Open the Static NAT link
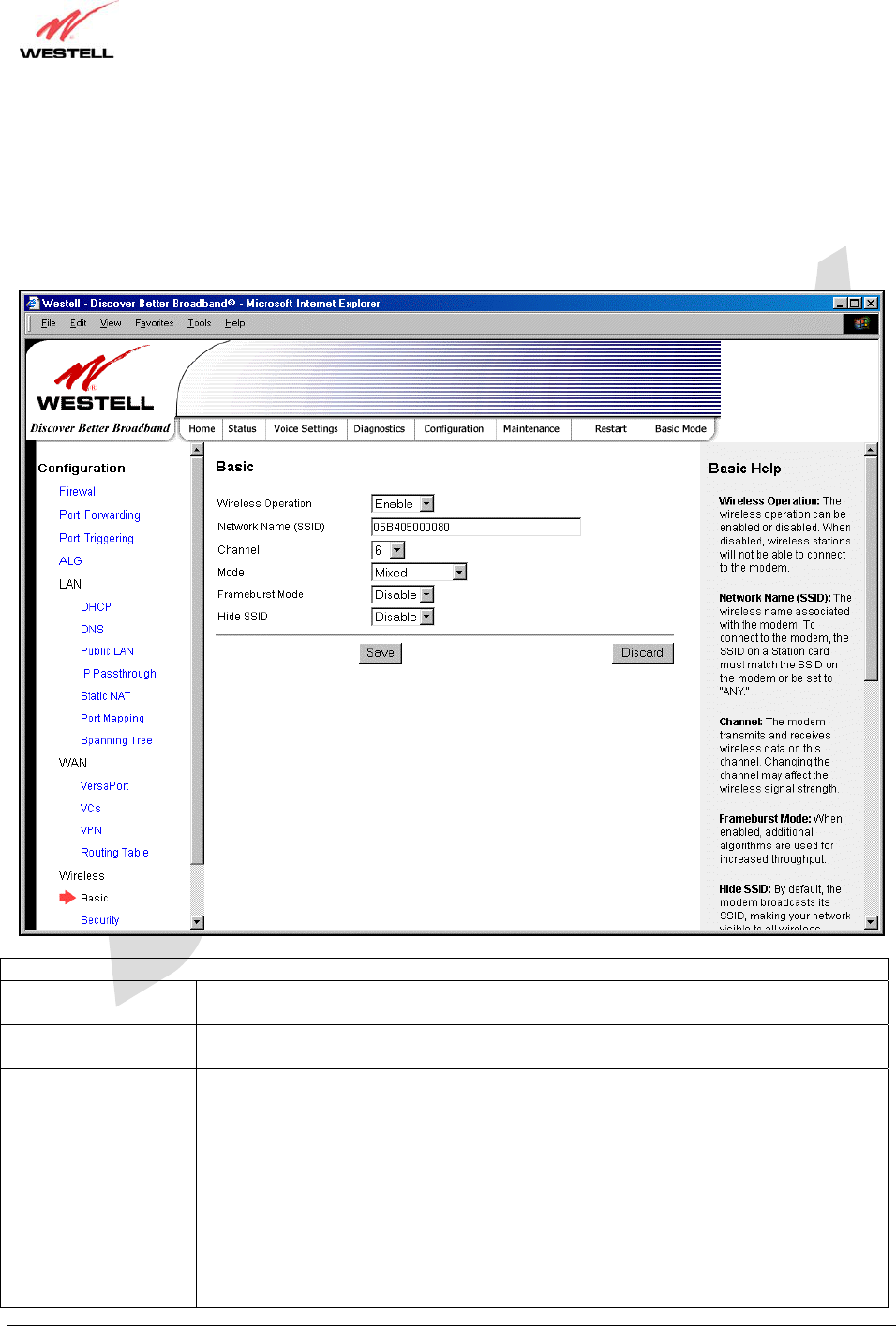This screenshot has width=896, height=1326. point(105,696)
